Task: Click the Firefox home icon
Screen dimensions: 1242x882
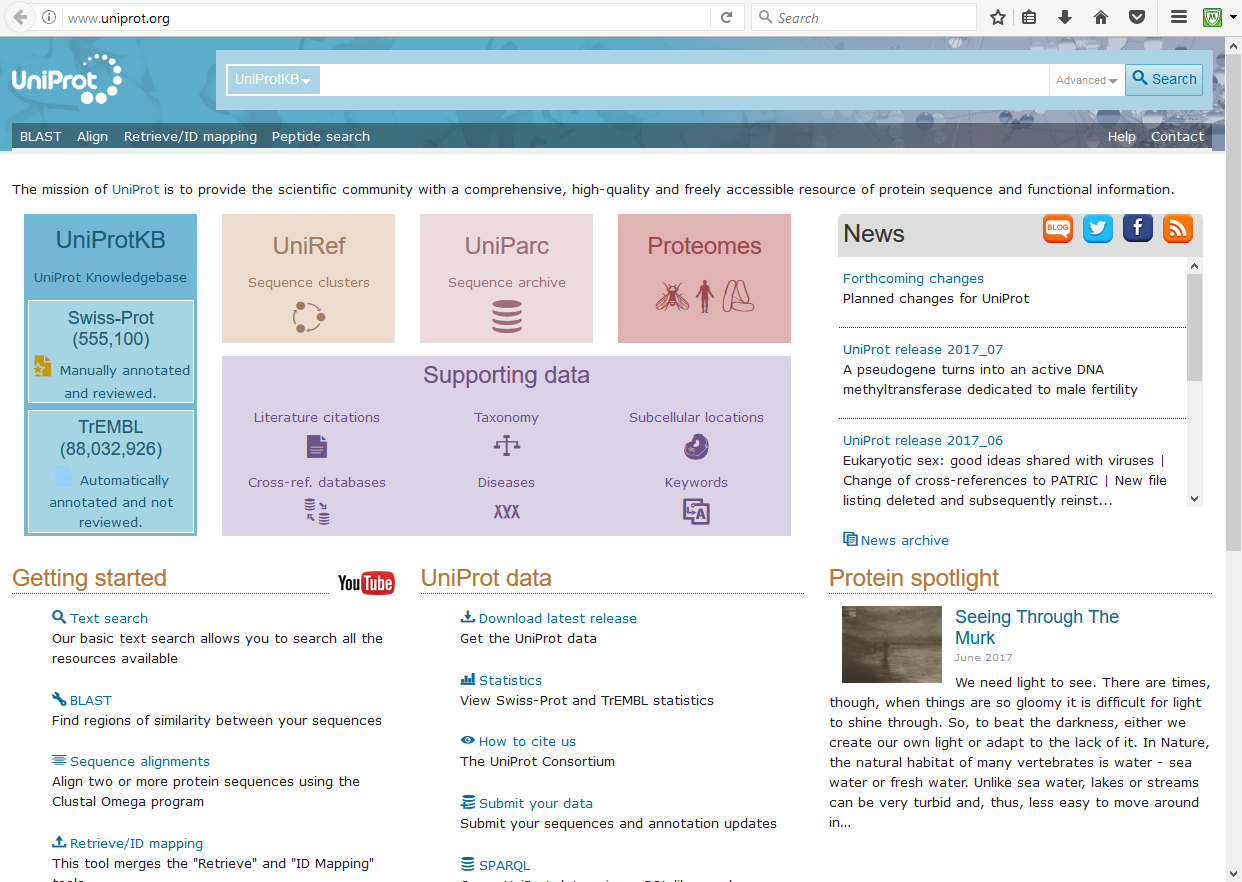Action: pos(1101,17)
